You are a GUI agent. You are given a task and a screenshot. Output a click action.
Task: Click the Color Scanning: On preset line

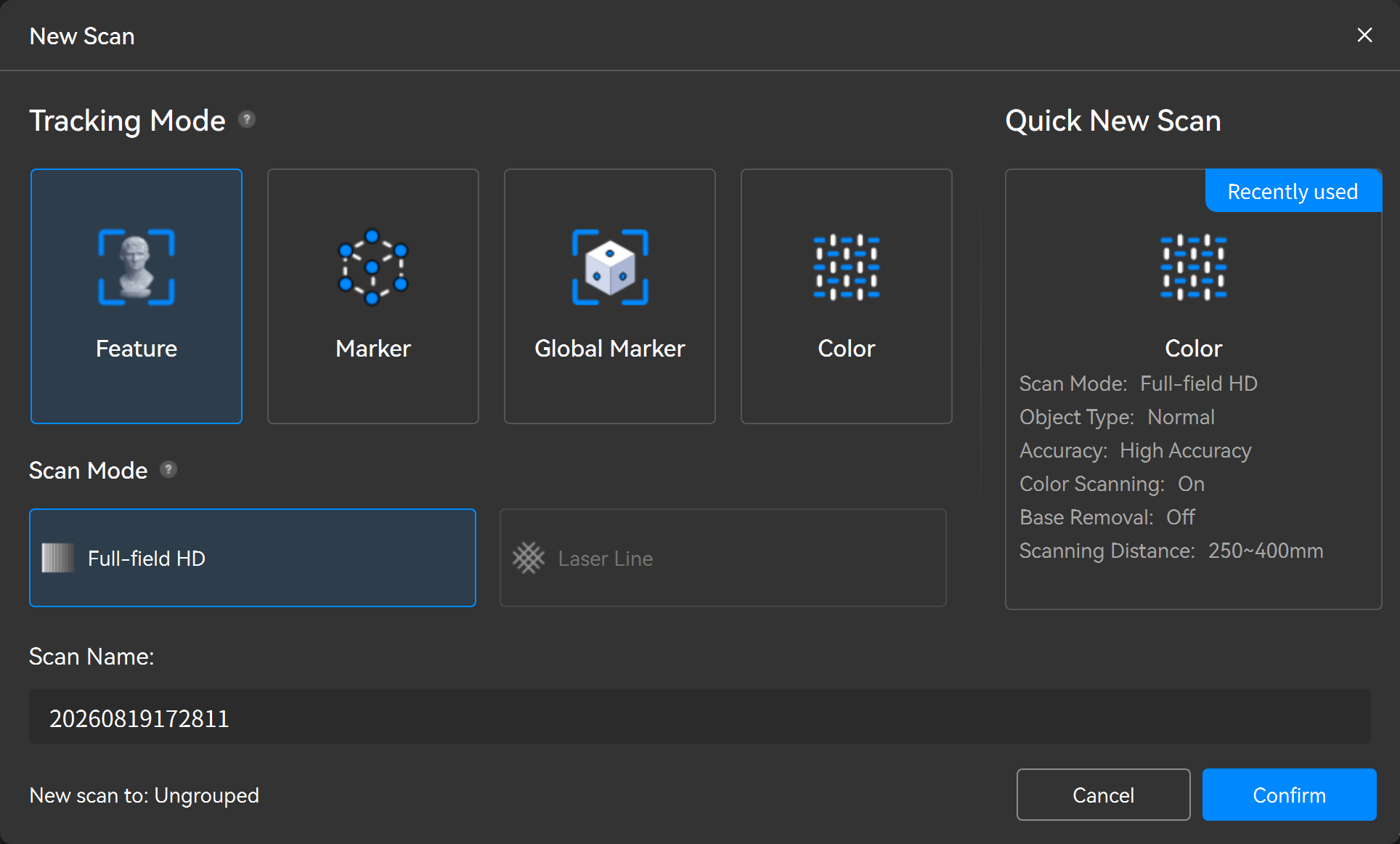click(1112, 484)
